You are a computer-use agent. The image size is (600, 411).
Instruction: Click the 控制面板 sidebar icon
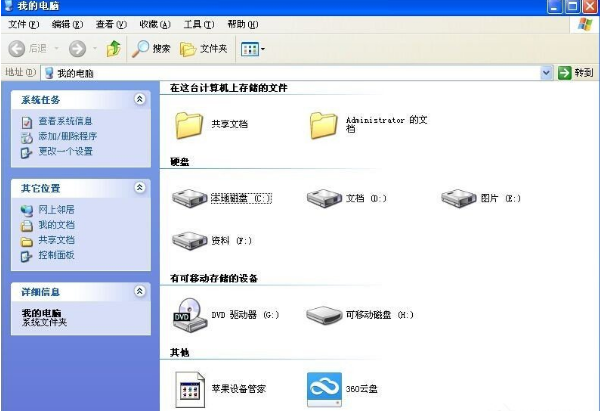[26, 256]
